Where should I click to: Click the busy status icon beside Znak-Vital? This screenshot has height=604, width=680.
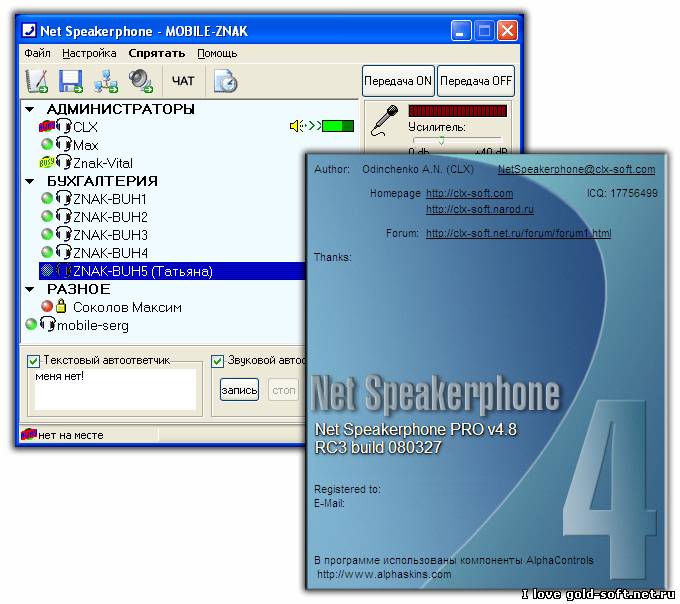point(46,163)
